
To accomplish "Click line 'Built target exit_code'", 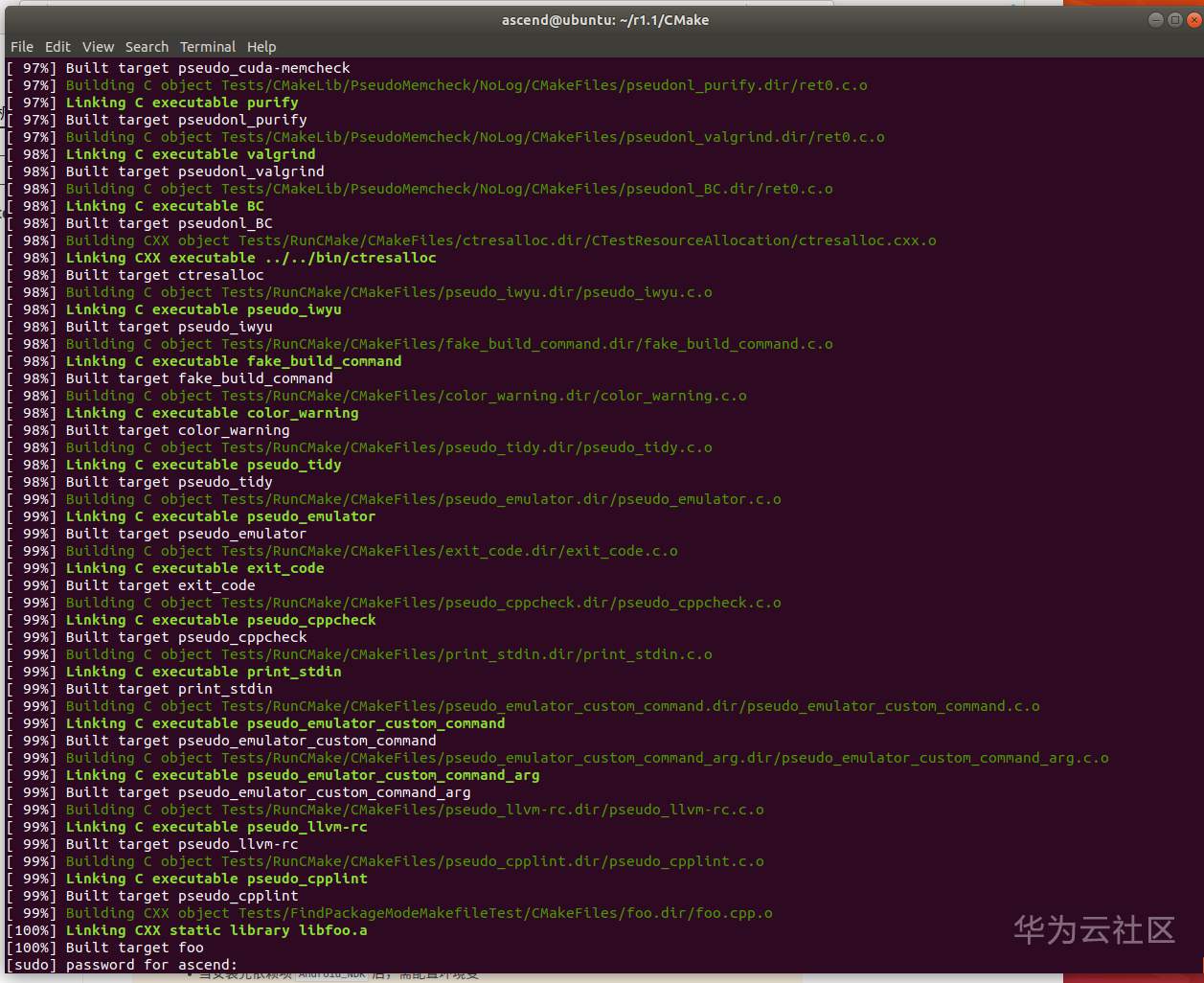I will coord(130,585).
